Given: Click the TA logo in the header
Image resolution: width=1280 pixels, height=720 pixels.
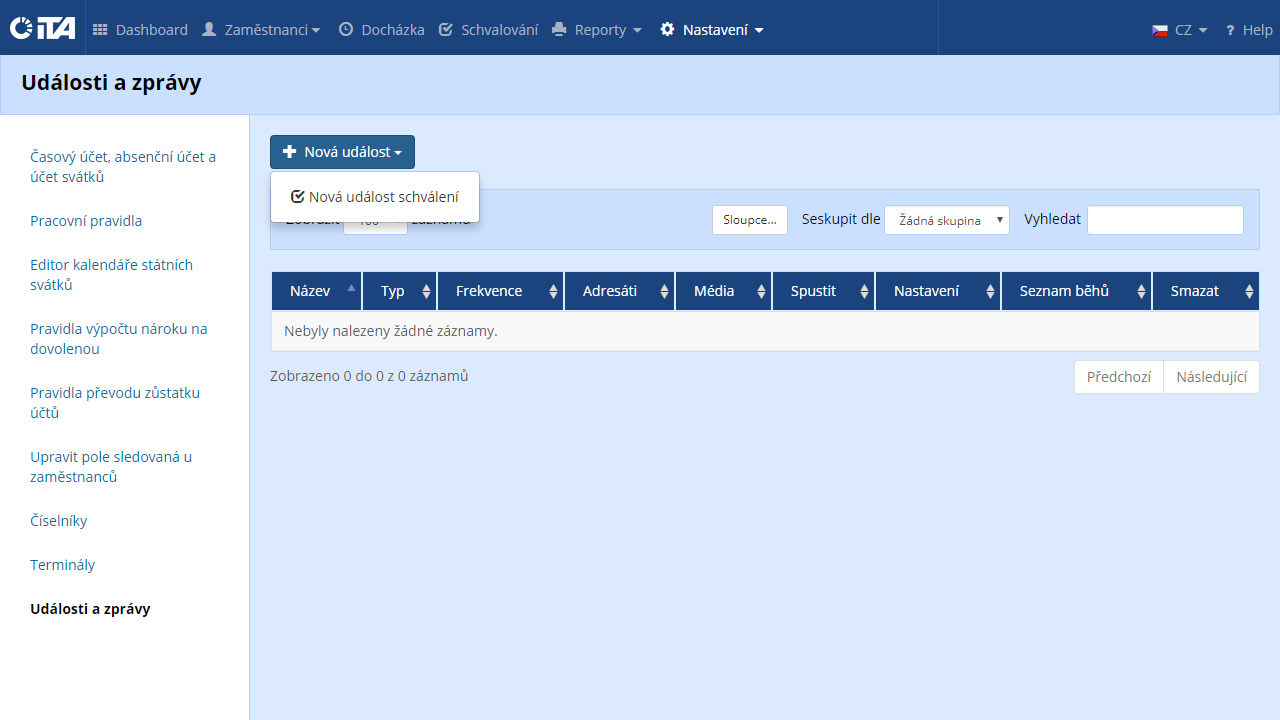Looking at the screenshot, I should 42,29.
